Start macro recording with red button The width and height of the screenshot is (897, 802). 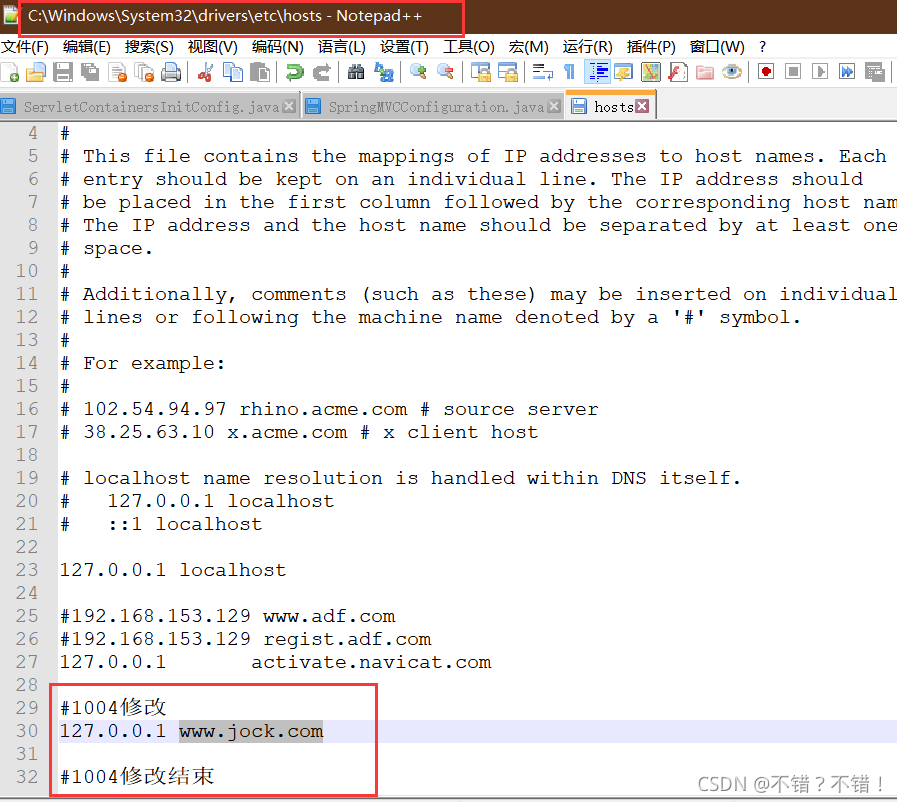[x=766, y=73]
